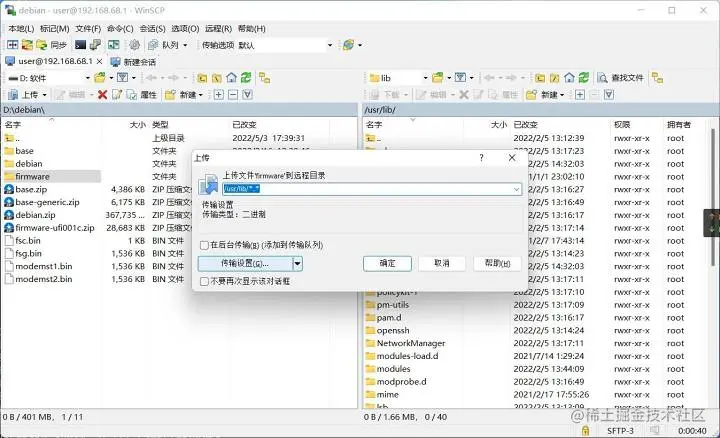Refresh the local D:\debian\ panel

click(246, 78)
